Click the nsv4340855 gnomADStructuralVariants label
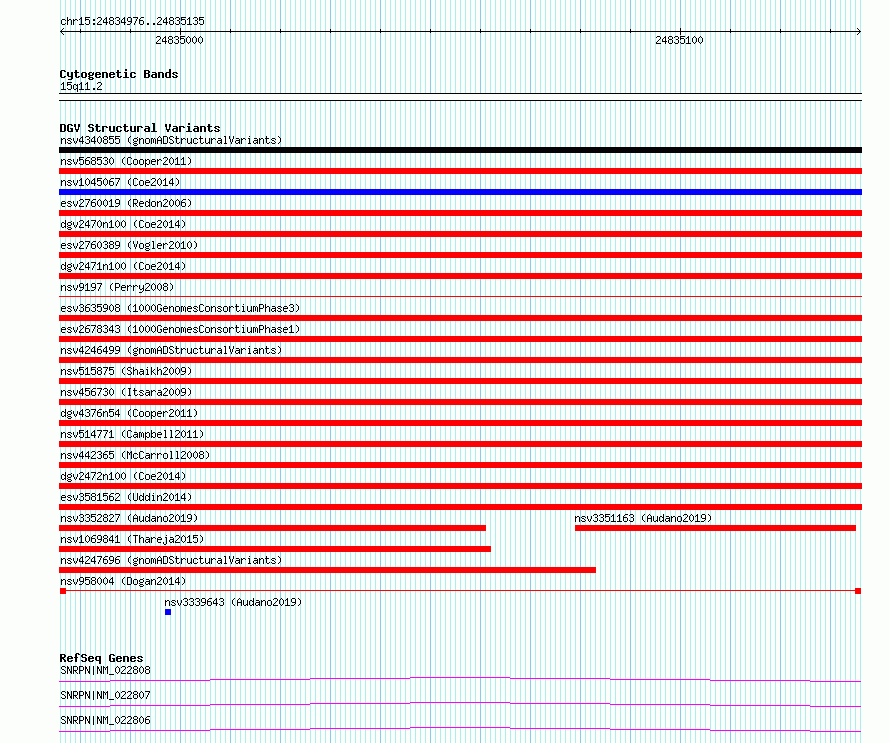The width and height of the screenshot is (890, 743). [171, 140]
